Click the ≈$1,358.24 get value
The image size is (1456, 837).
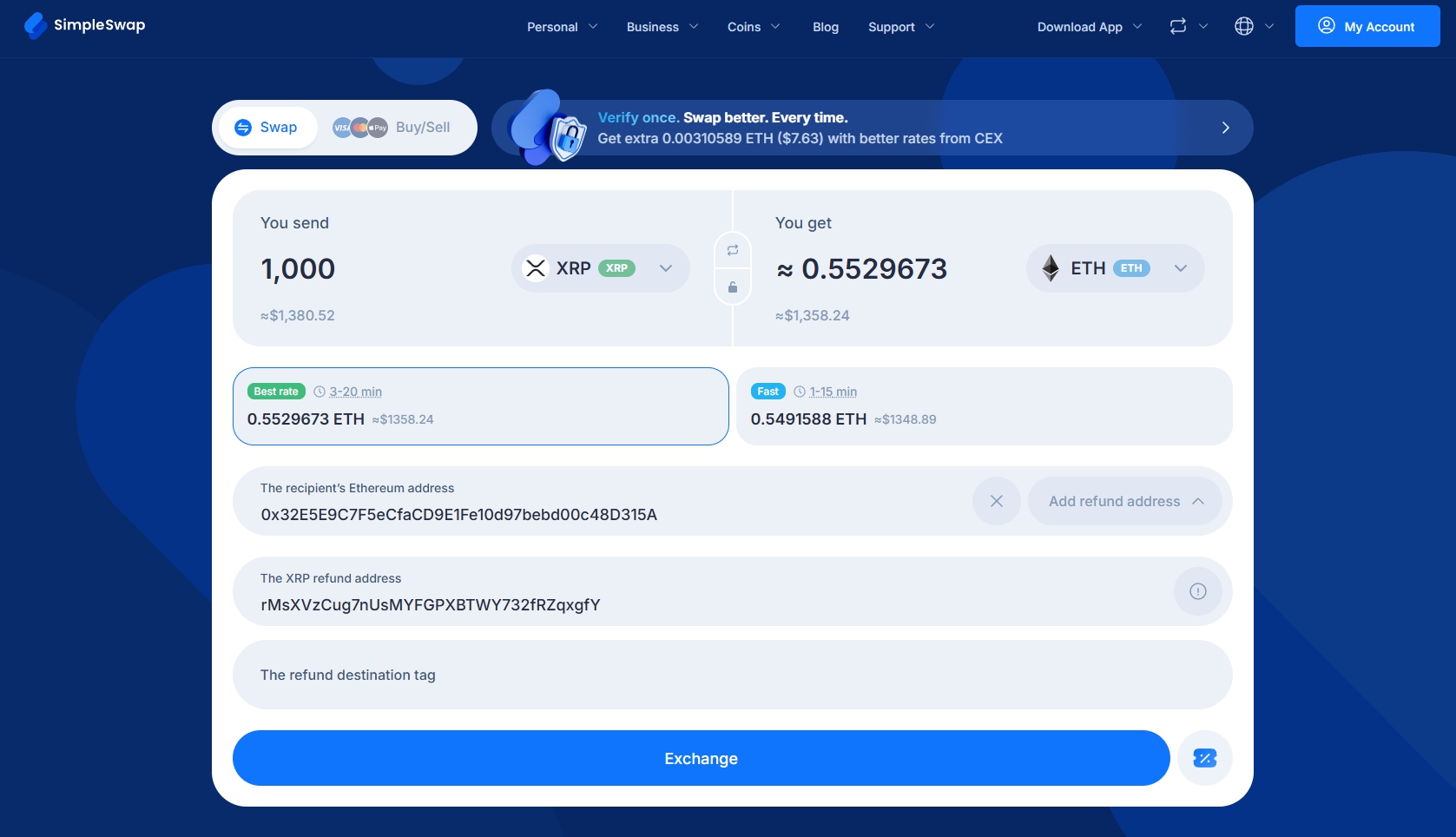coord(813,315)
